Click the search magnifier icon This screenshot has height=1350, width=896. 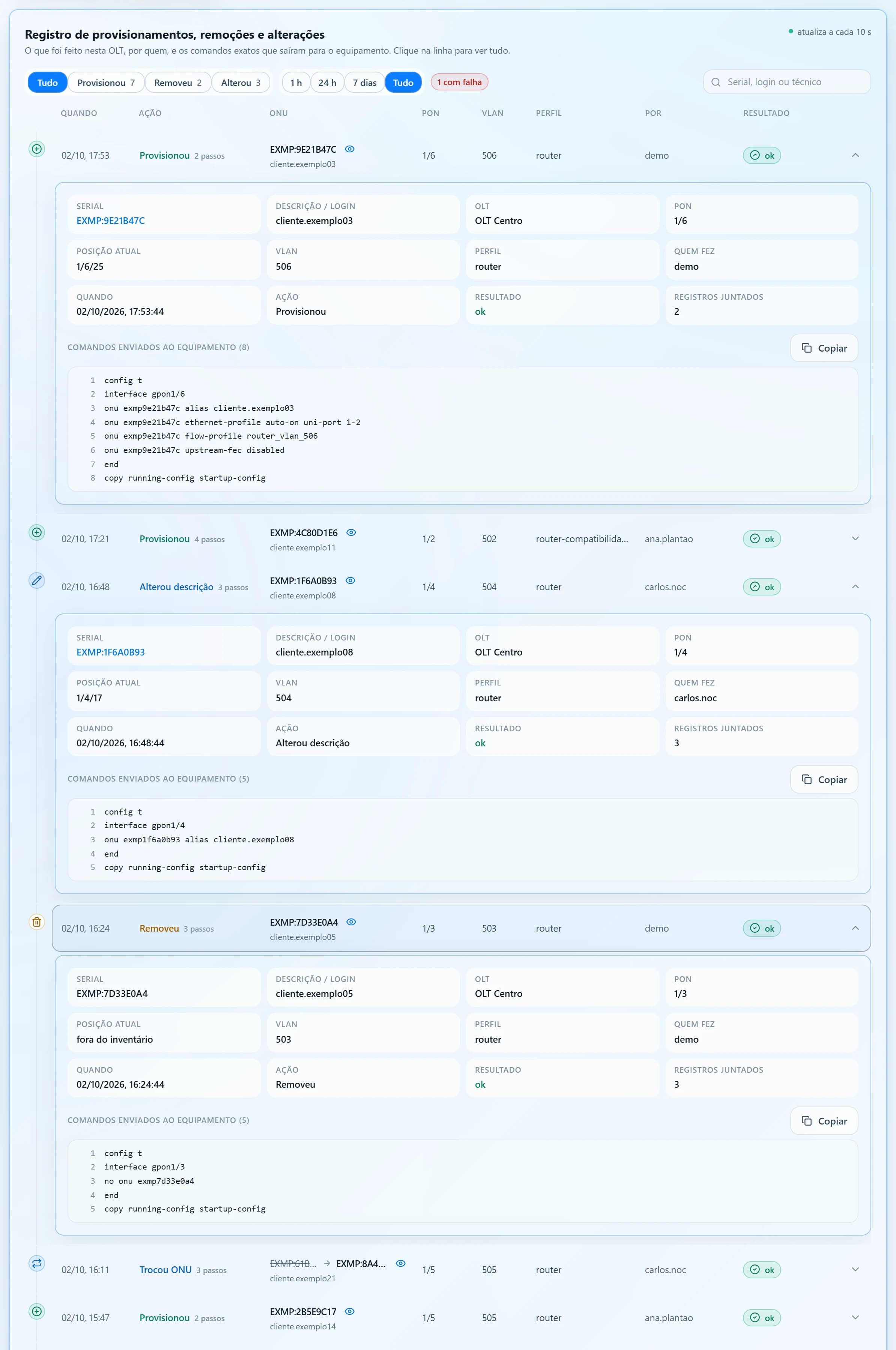716,82
